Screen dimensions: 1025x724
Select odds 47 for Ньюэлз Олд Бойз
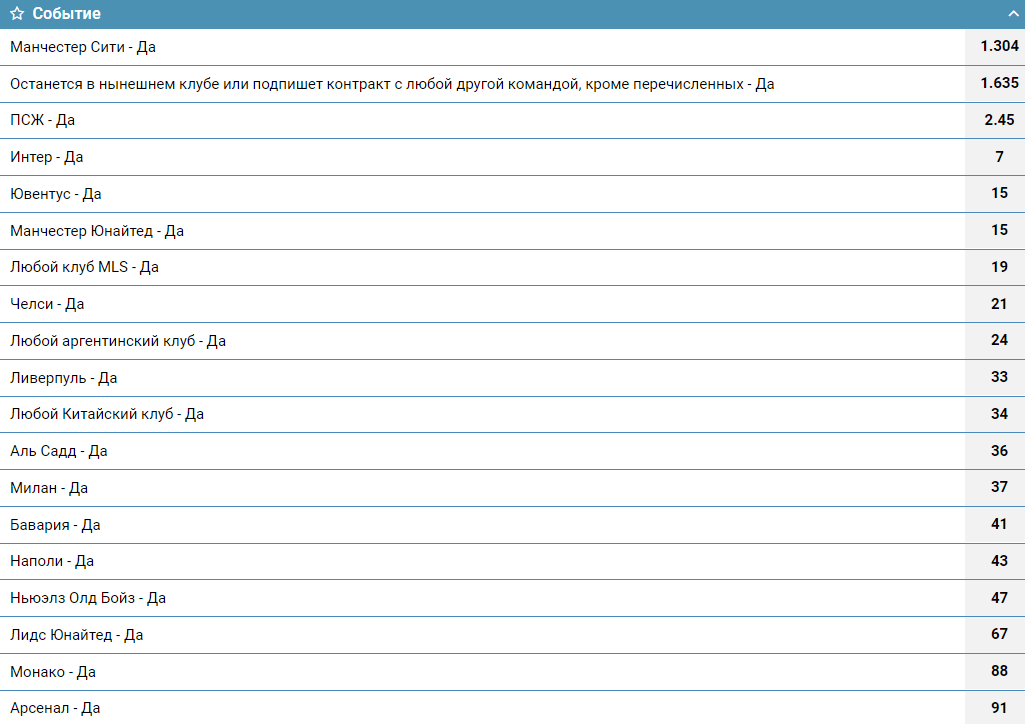[995, 598]
